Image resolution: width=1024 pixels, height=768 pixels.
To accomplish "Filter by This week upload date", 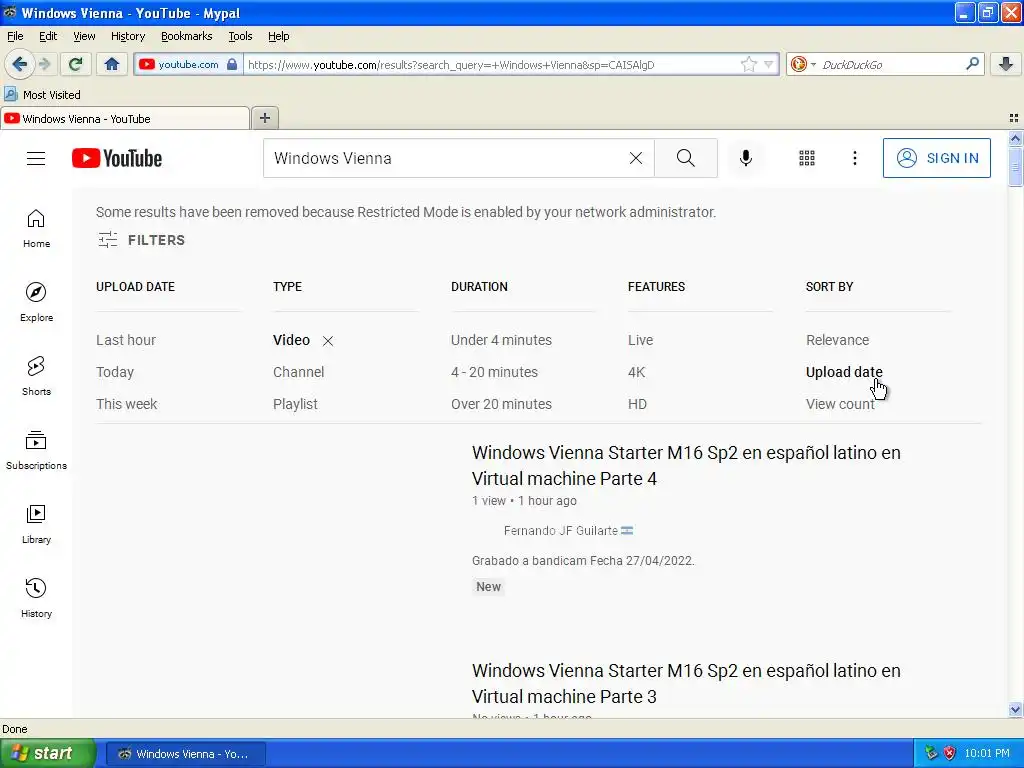I will (127, 404).
